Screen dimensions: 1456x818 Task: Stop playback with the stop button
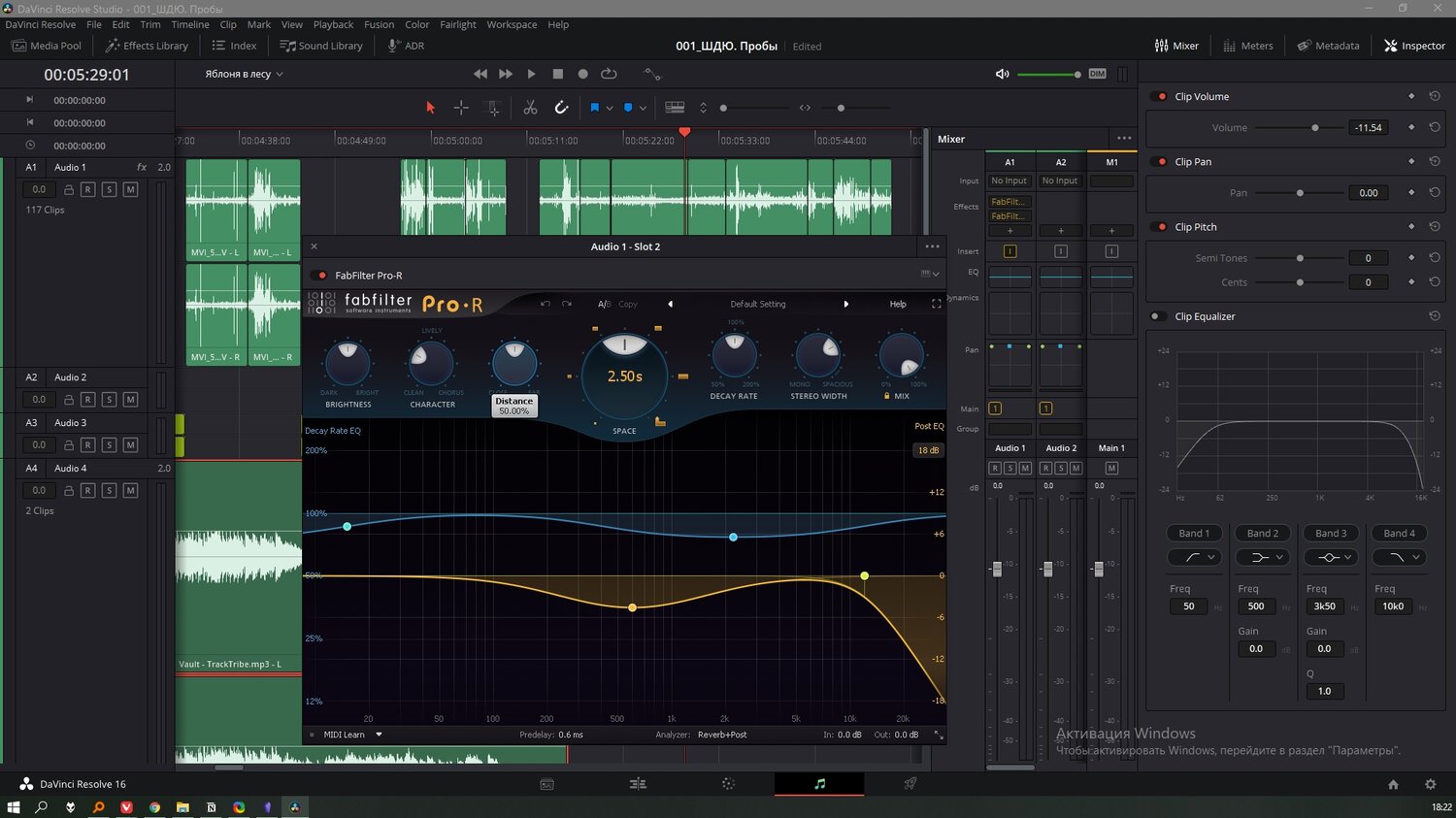tap(557, 74)
